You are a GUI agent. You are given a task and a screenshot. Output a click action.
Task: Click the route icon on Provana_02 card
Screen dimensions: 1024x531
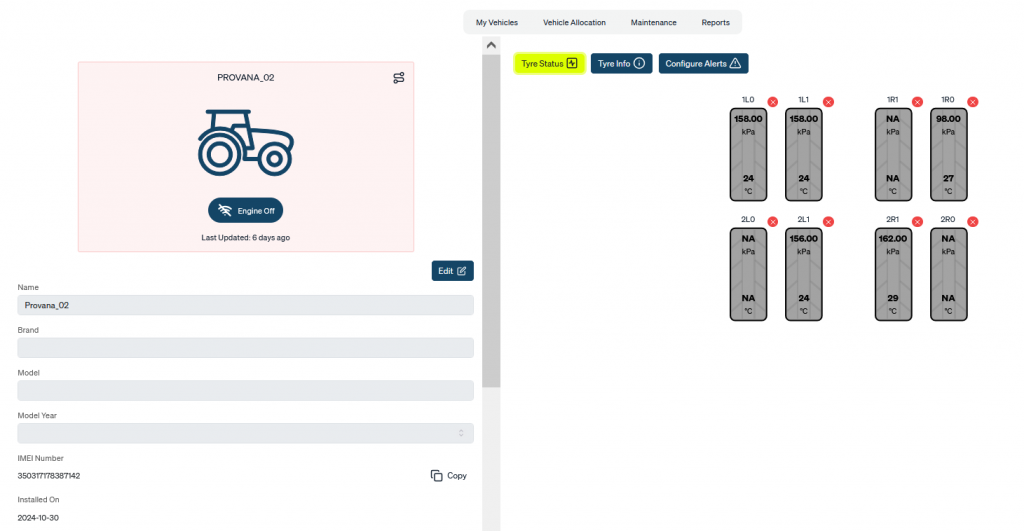tap(398, 78)
